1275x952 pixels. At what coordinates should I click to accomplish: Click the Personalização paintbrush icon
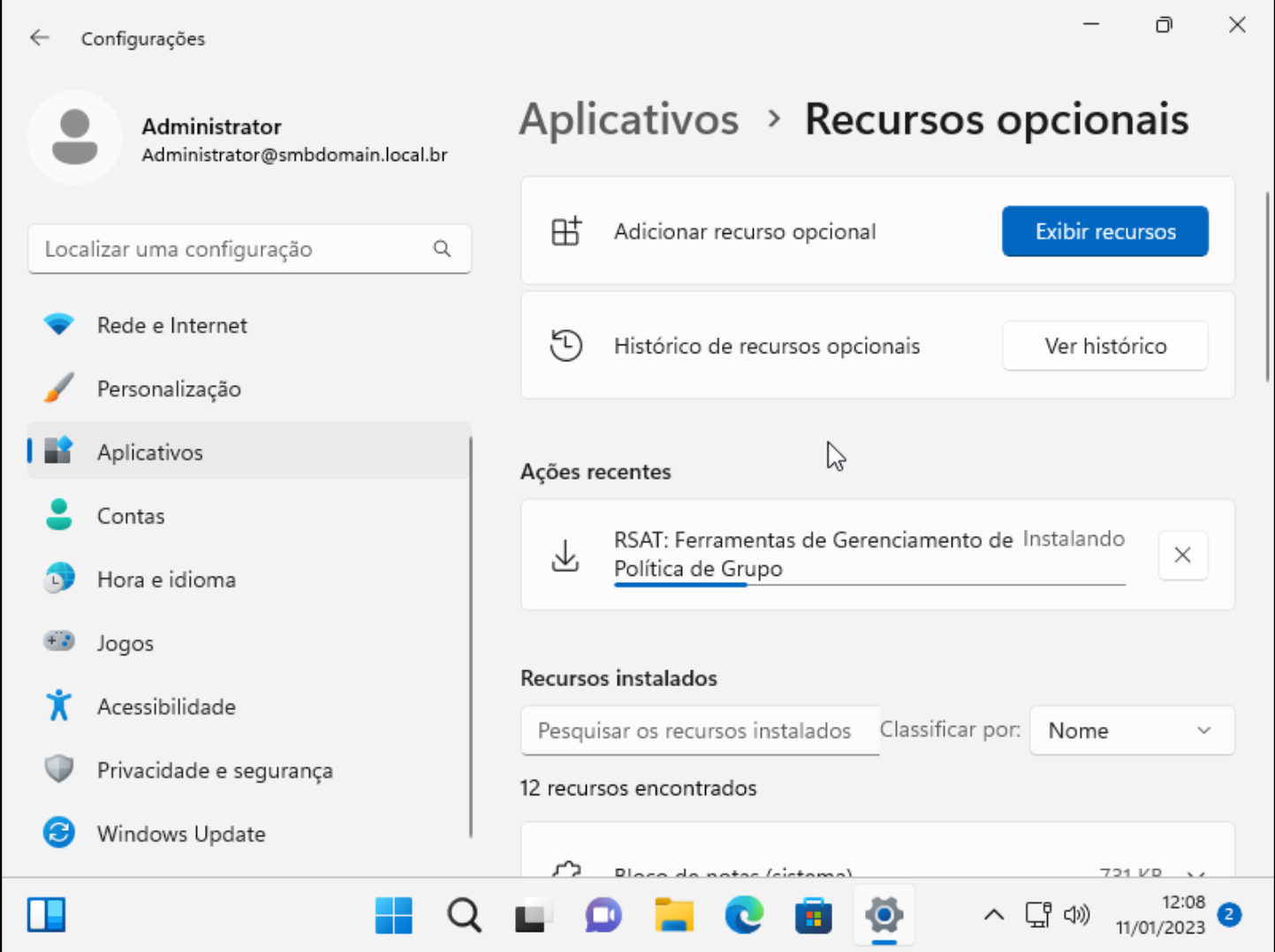(59, 388)
